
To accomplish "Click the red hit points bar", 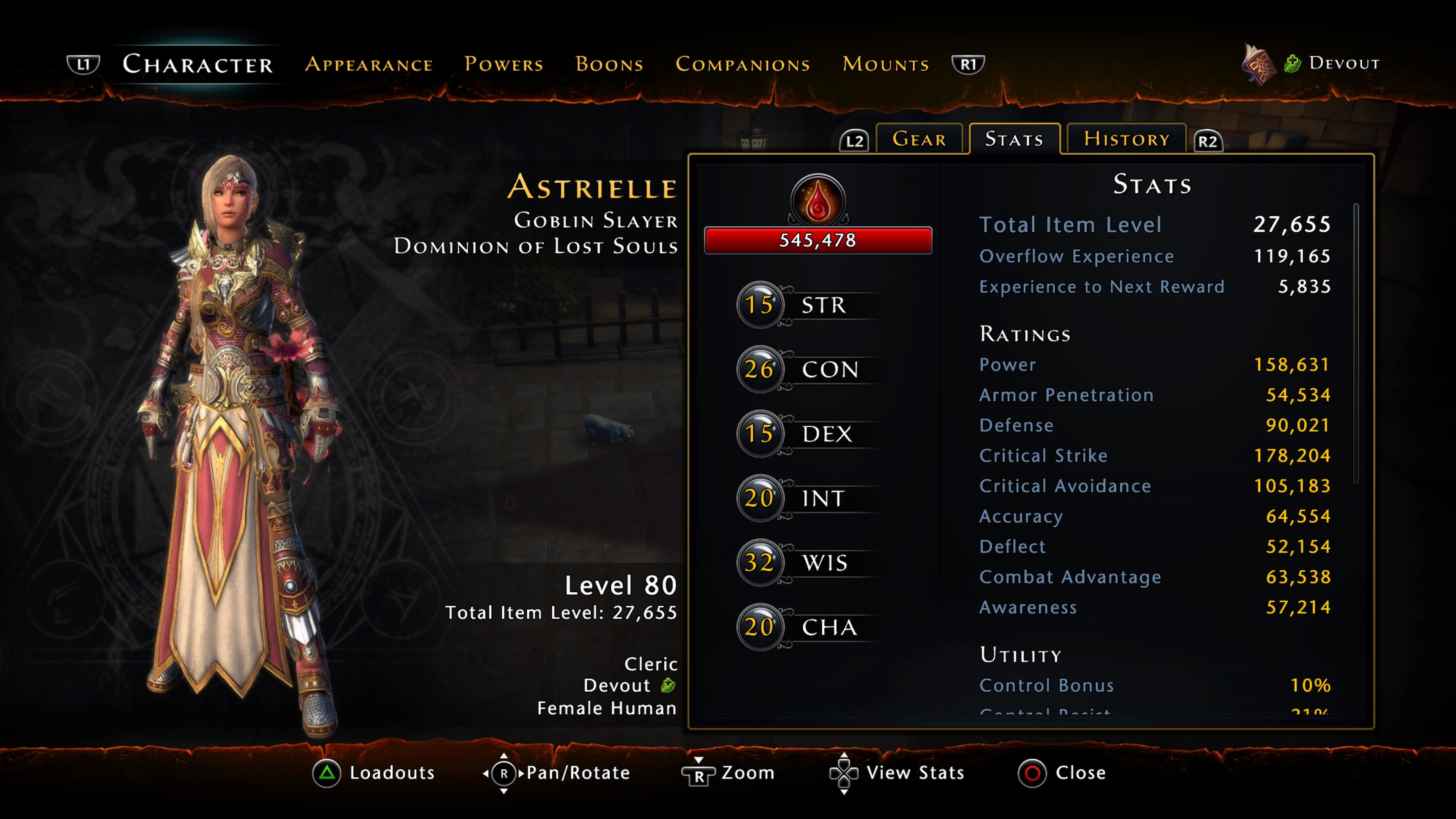I will click(818, 240).
